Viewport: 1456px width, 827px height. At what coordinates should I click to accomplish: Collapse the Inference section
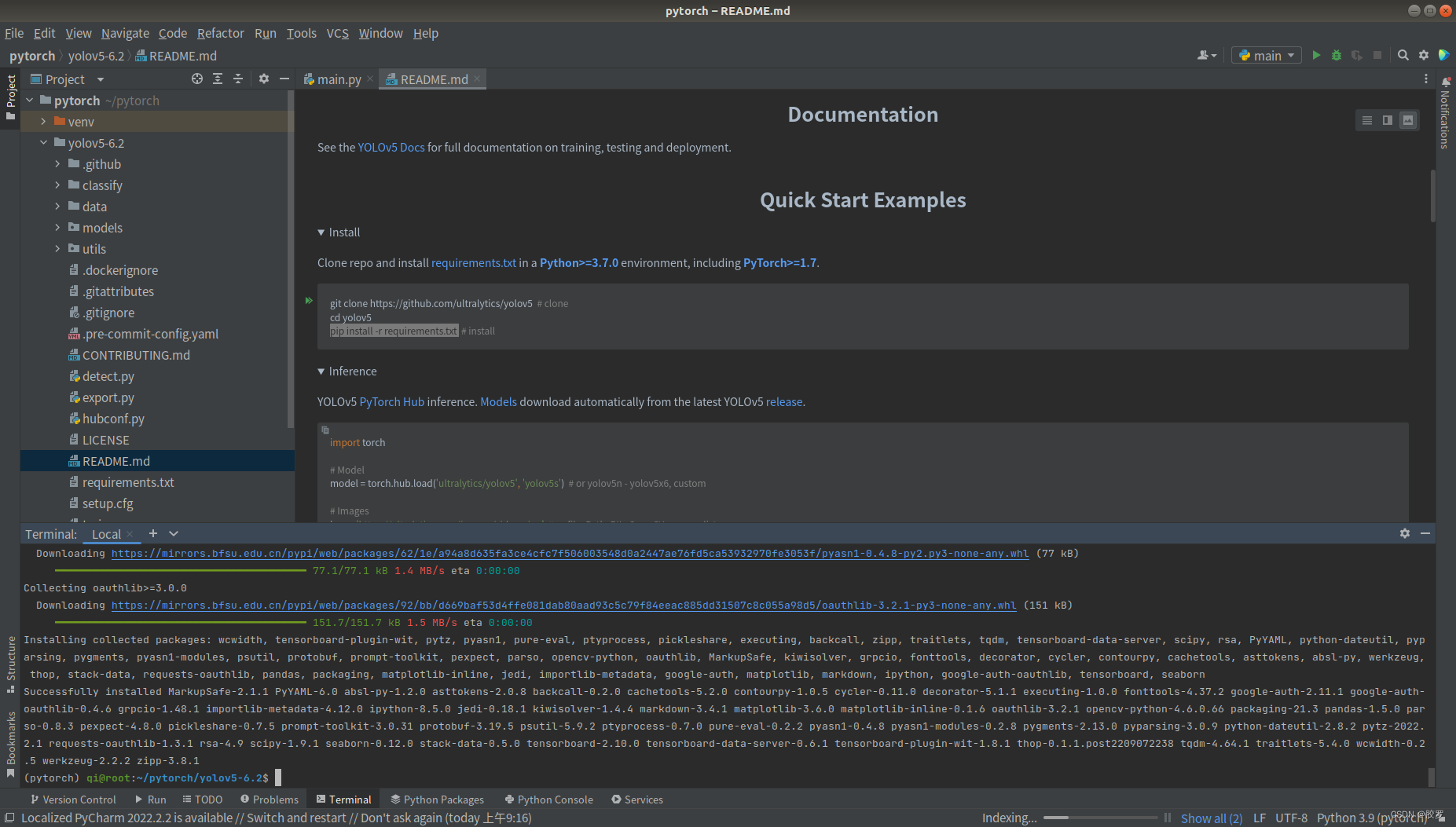321,371
